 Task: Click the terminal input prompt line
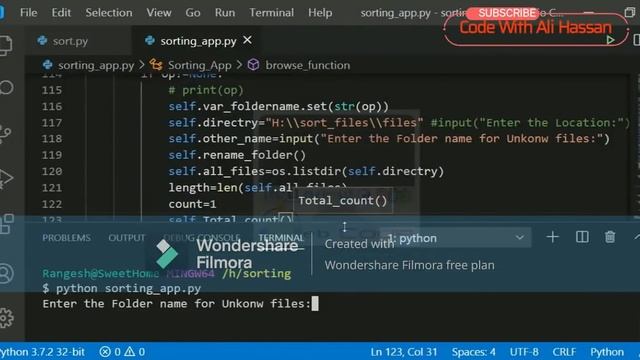pos(180,304)
